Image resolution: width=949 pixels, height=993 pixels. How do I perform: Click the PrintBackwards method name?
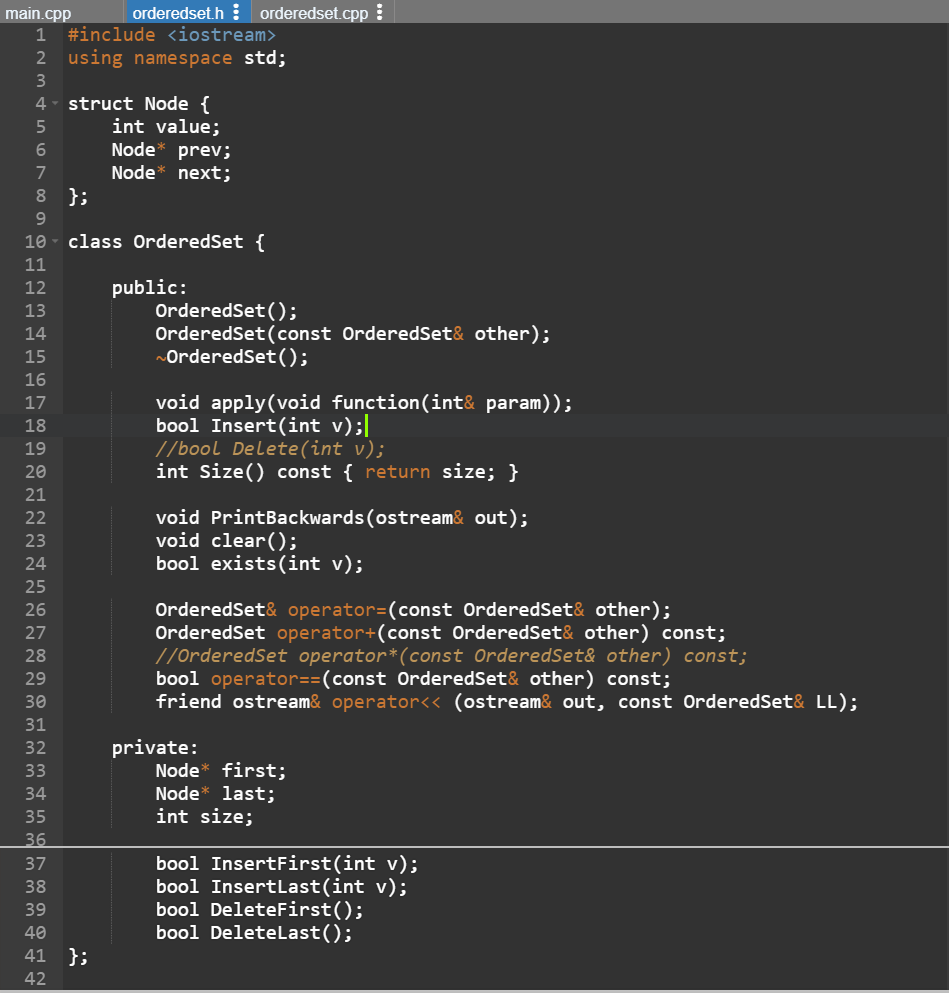click(280, 517)
